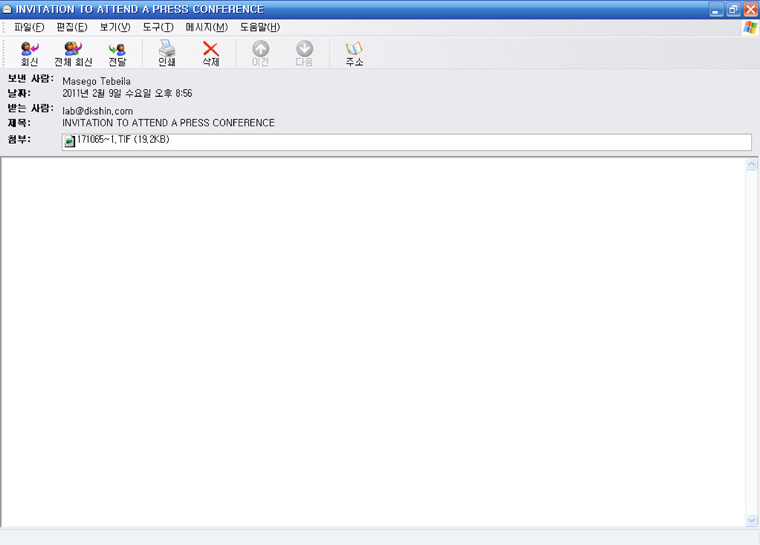760x545 pixels.
Task: Click recipient address lab@dkshin.com
Action: coord(97,111)
